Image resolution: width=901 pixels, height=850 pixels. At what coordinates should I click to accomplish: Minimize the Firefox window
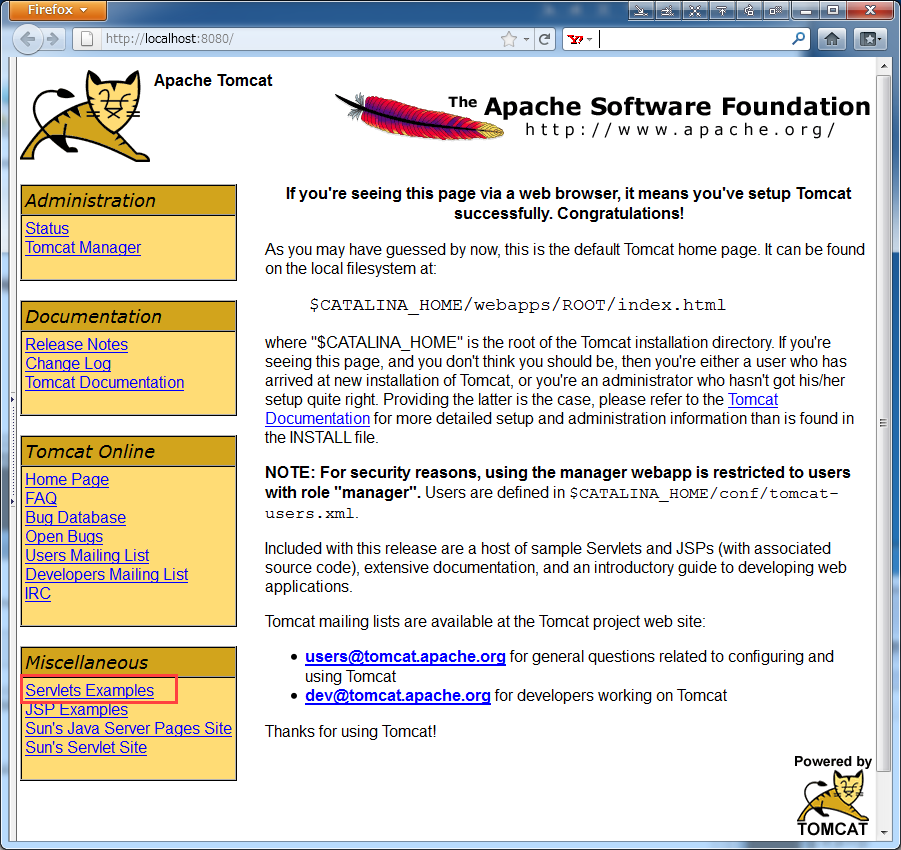806,10
